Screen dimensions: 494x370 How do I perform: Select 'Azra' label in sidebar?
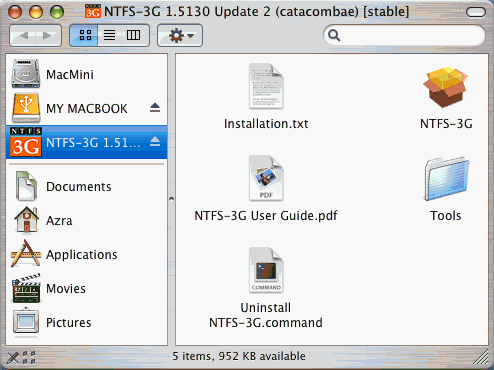(x=59, y=221)
